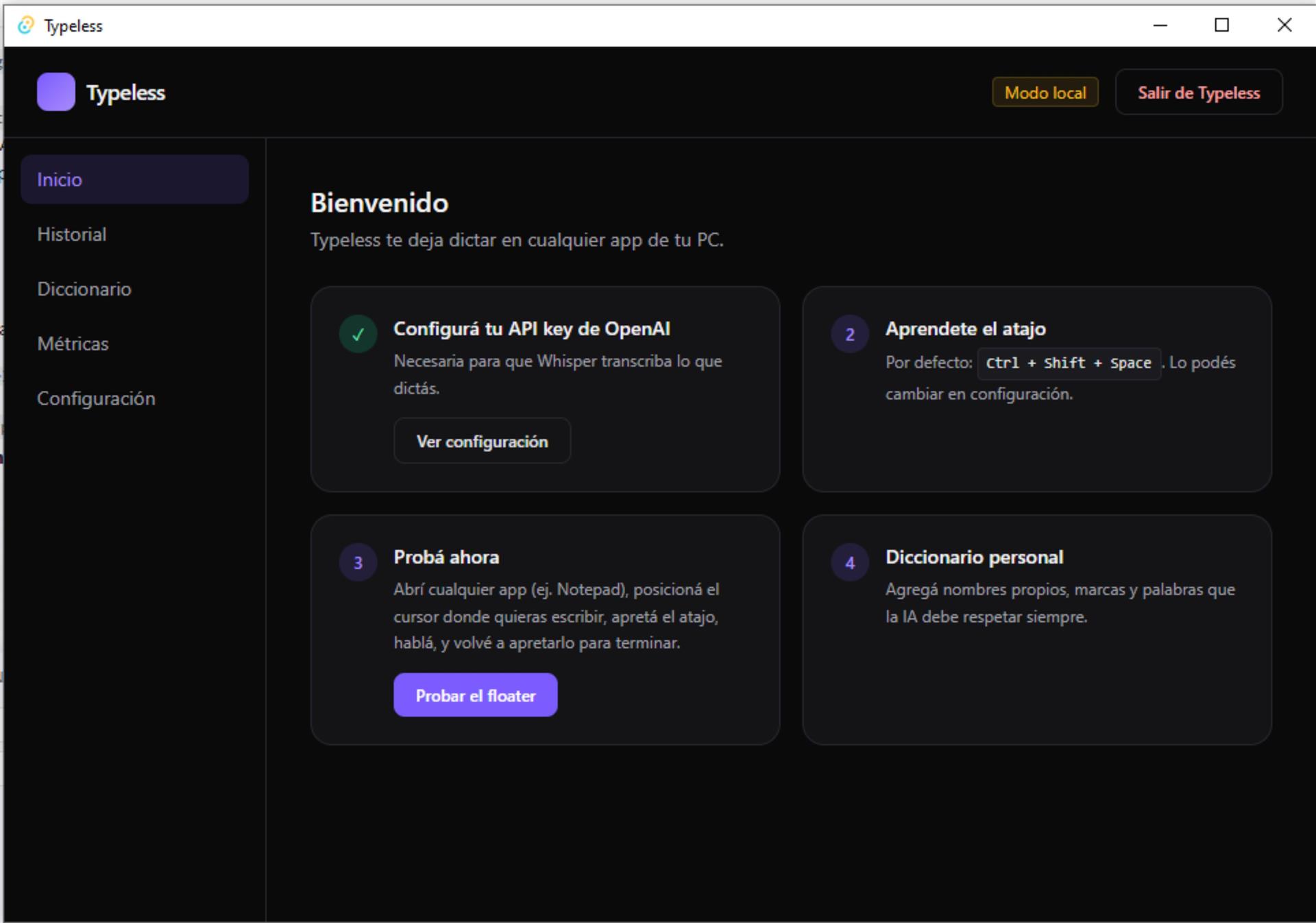This screenshot has height=923, width=1316.
Task: Open the Inicio section
Action: (x=134, y=179)
